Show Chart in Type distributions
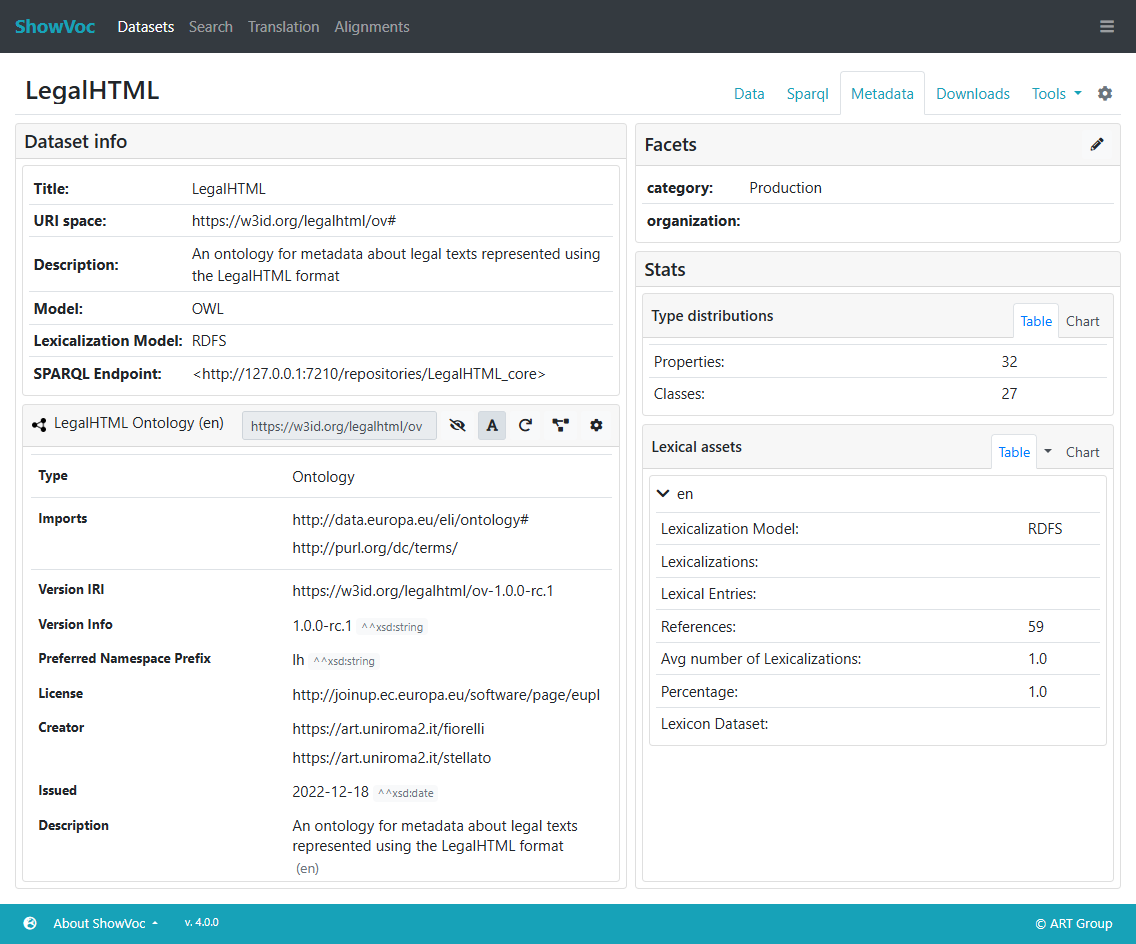1136x944 pixels. [x=1082, y=321]
